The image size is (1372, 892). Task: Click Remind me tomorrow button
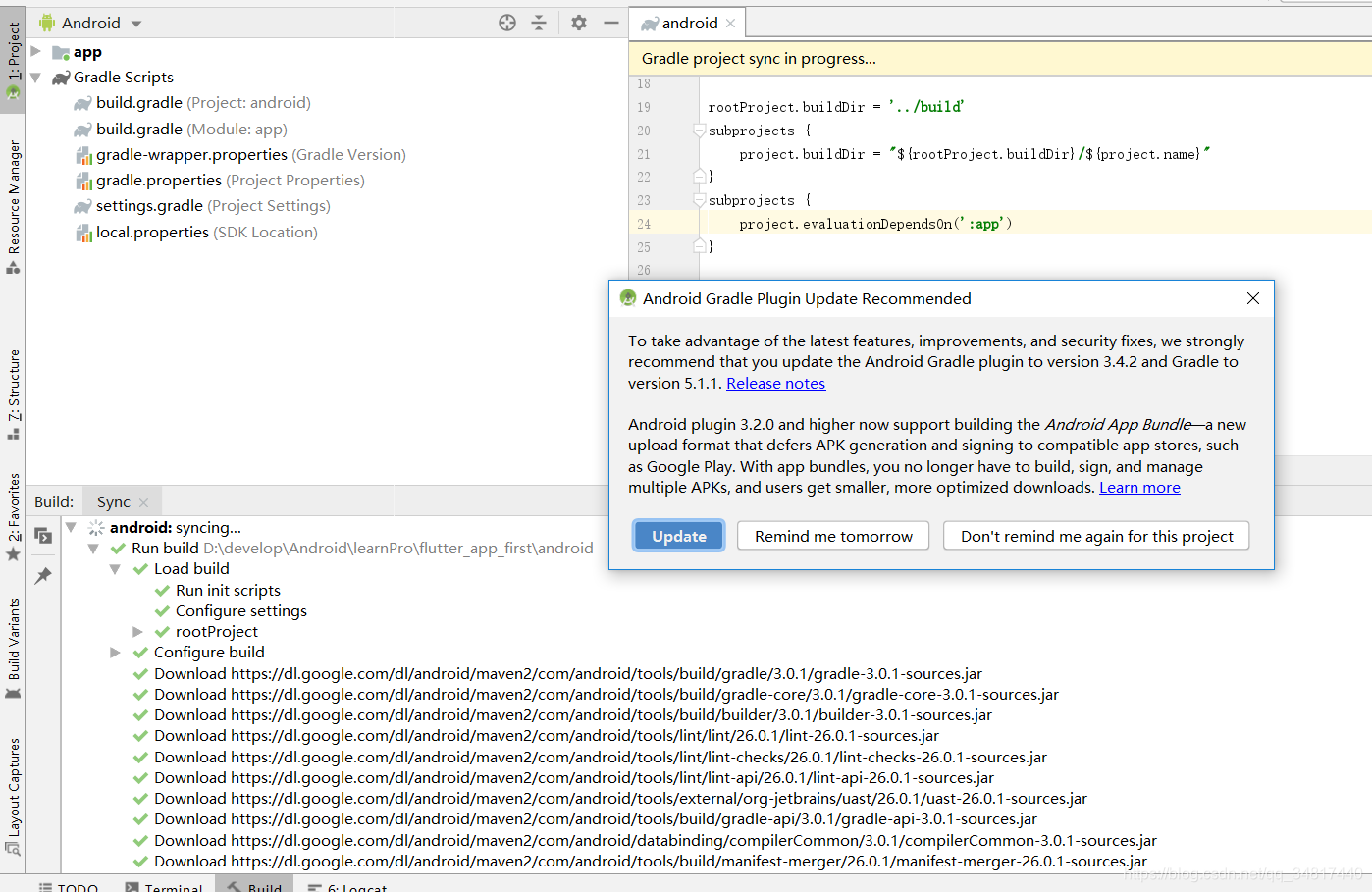pyautogui.click(x=833, y=536)
